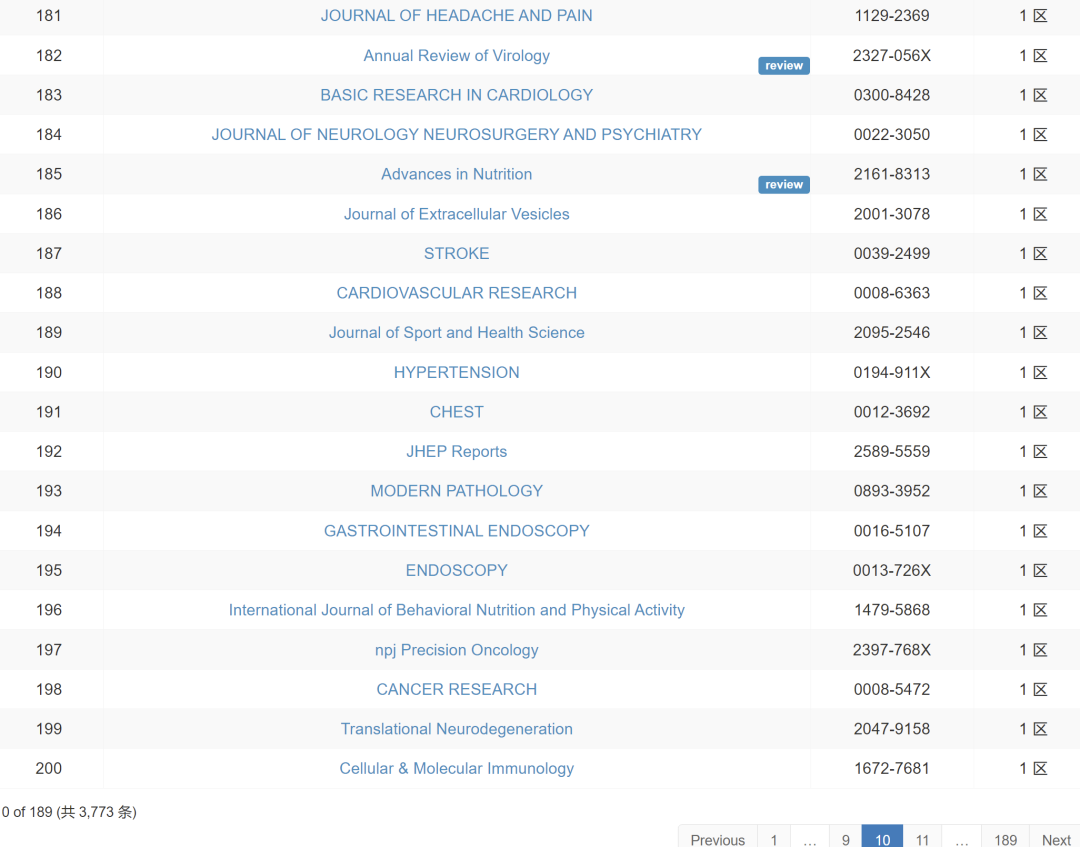Image resolution: width=1080 pixels, height=847 pixels.
Task: Click ISSN 0039-2499 cell
Action: pyautogui.click(x=891, y=253)
